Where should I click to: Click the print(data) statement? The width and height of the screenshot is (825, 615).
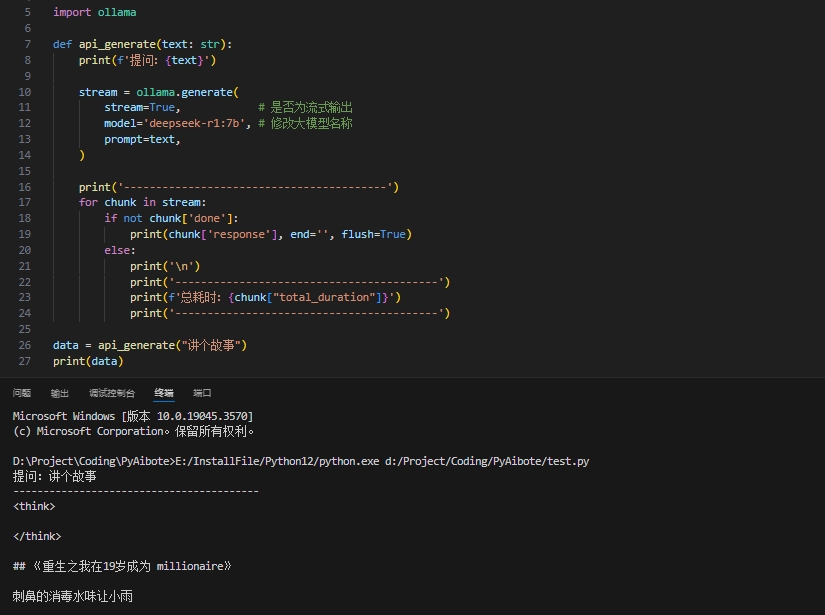(88, 361)
